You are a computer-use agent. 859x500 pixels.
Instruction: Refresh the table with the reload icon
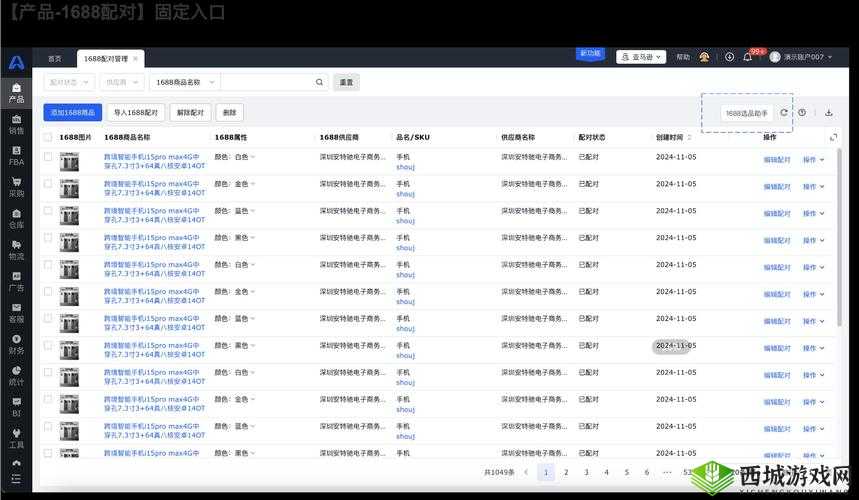[x=784, y=112]
